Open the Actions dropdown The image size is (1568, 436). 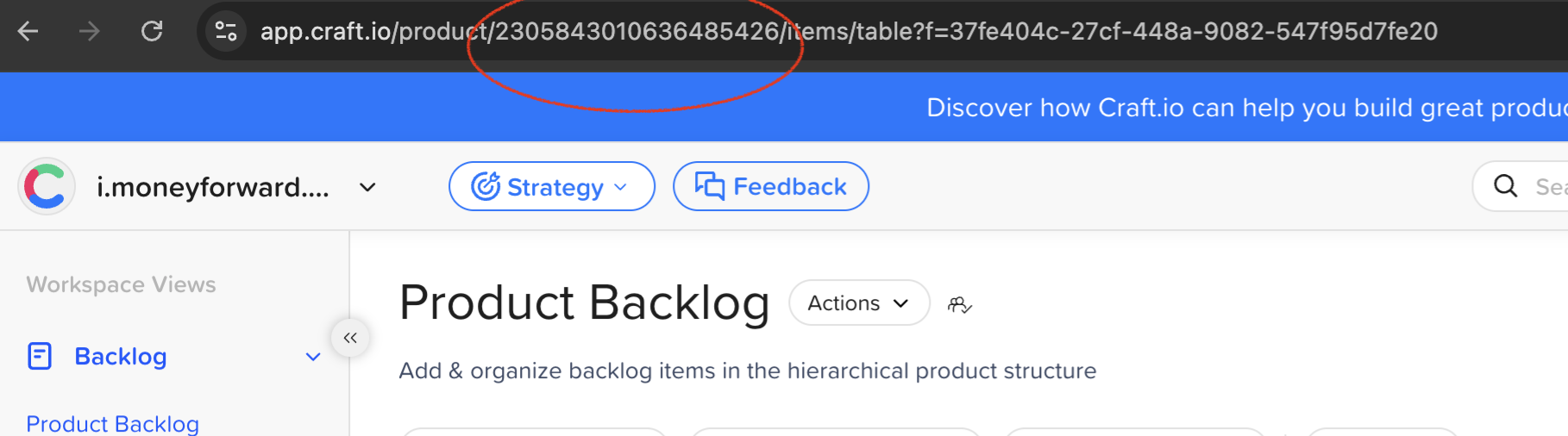(859, 303)
